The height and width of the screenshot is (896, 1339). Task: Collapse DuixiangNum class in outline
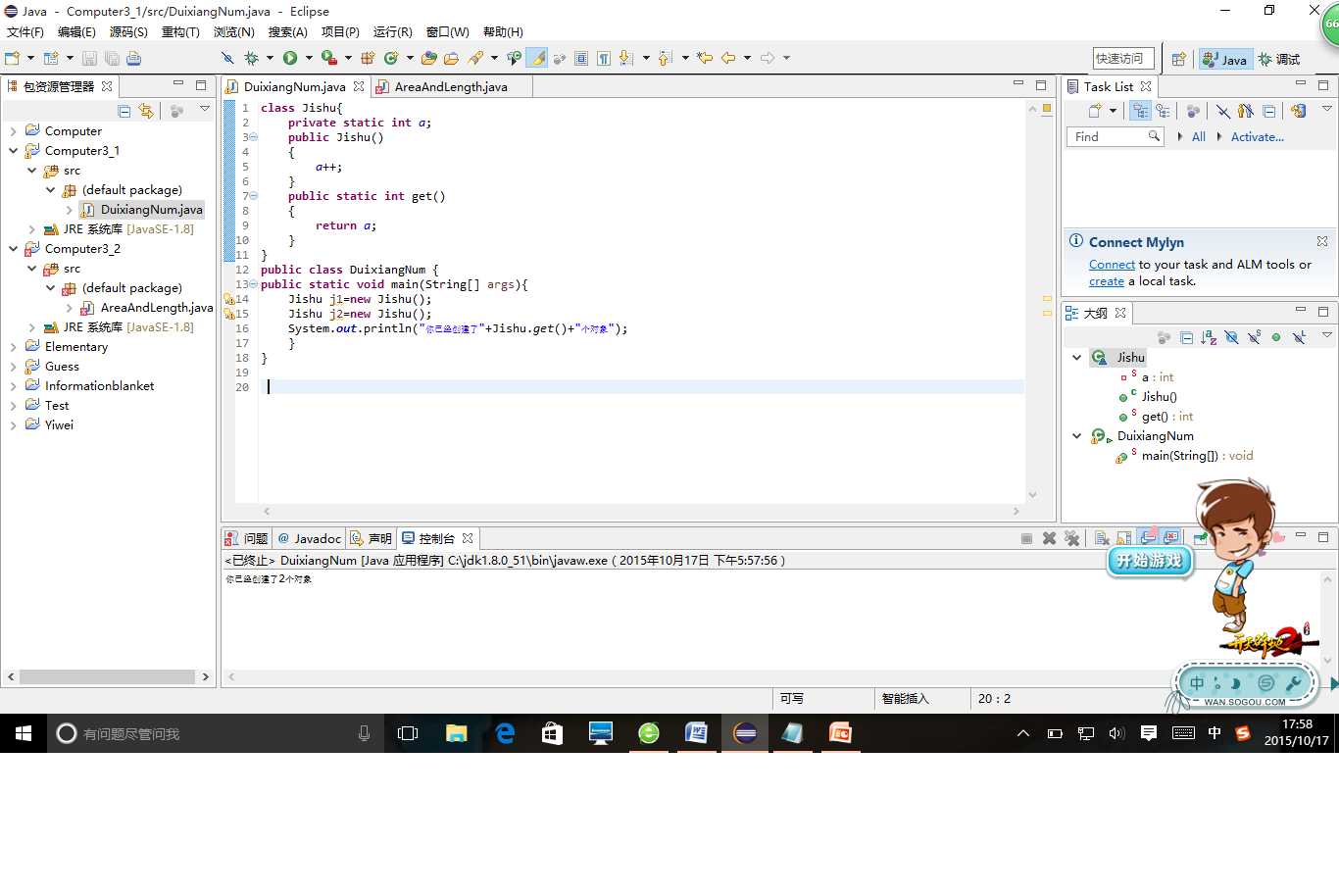[1076, 436]
